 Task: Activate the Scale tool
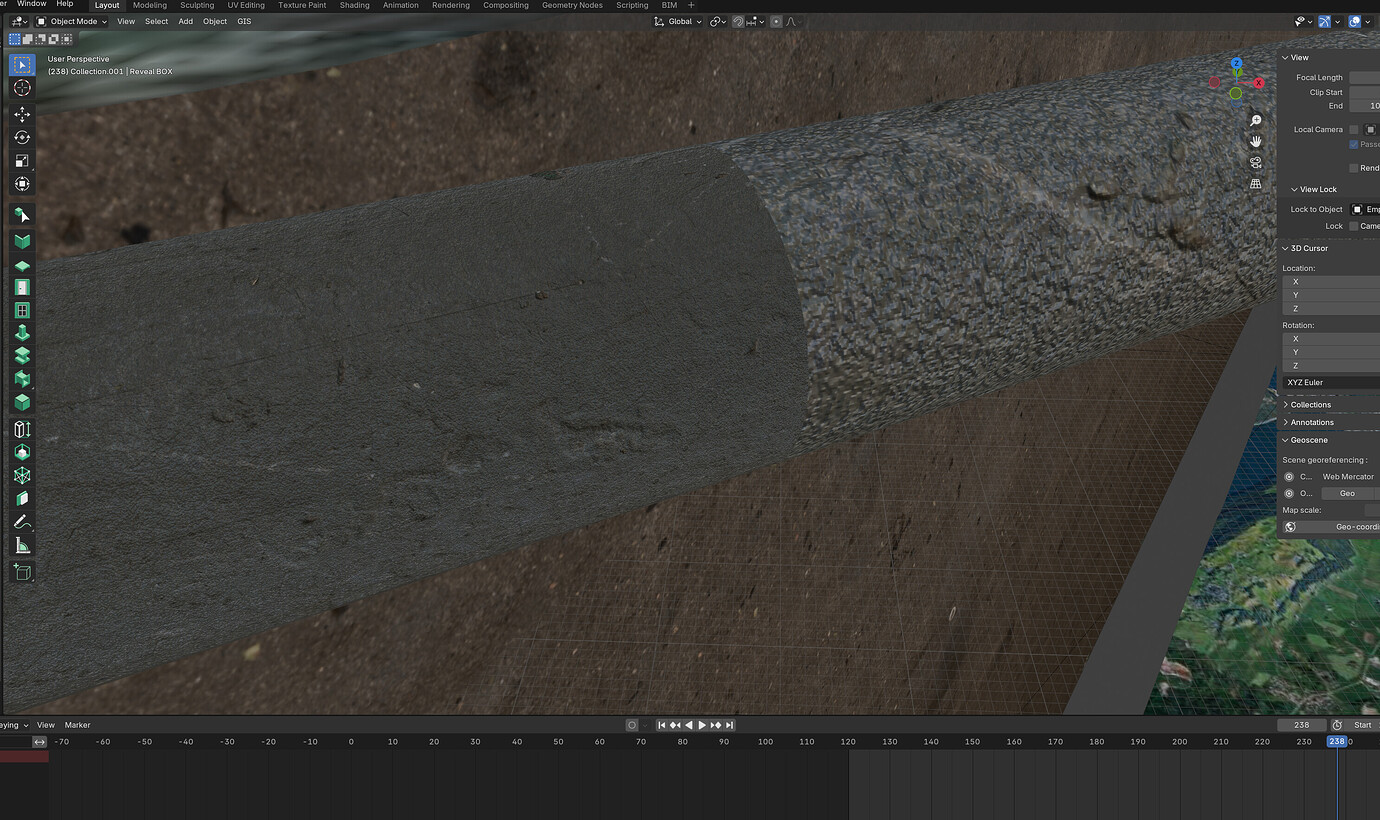coord(22,160)
